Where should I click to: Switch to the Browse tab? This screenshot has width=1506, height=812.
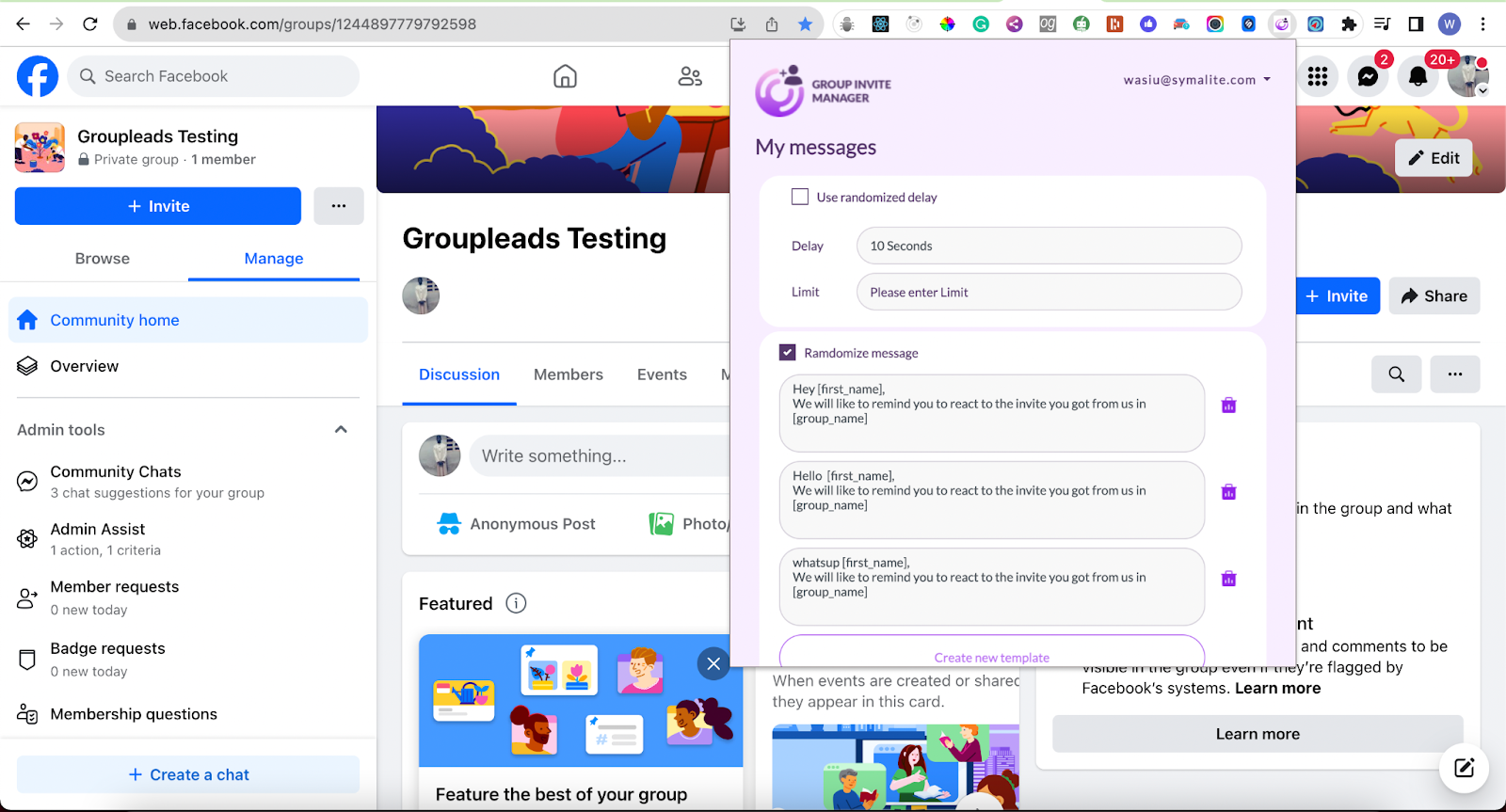(x=103, y=259)
